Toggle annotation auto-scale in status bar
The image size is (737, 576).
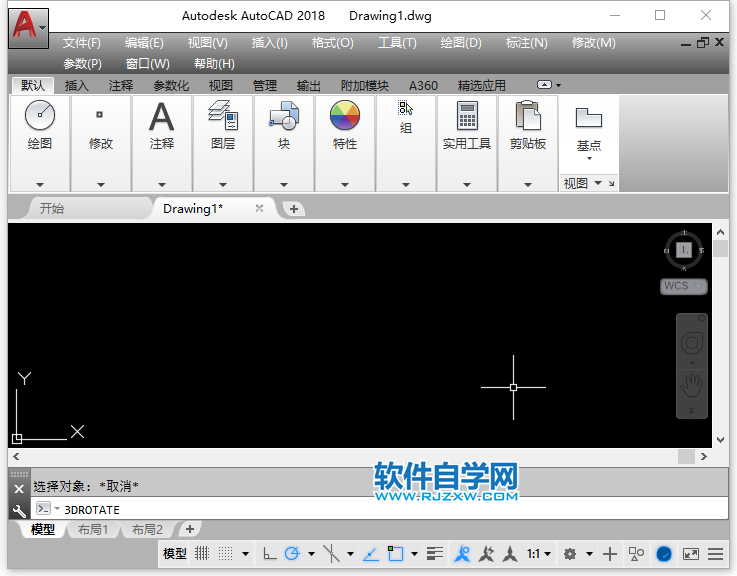pyautogui.click(x=486, y=554)
